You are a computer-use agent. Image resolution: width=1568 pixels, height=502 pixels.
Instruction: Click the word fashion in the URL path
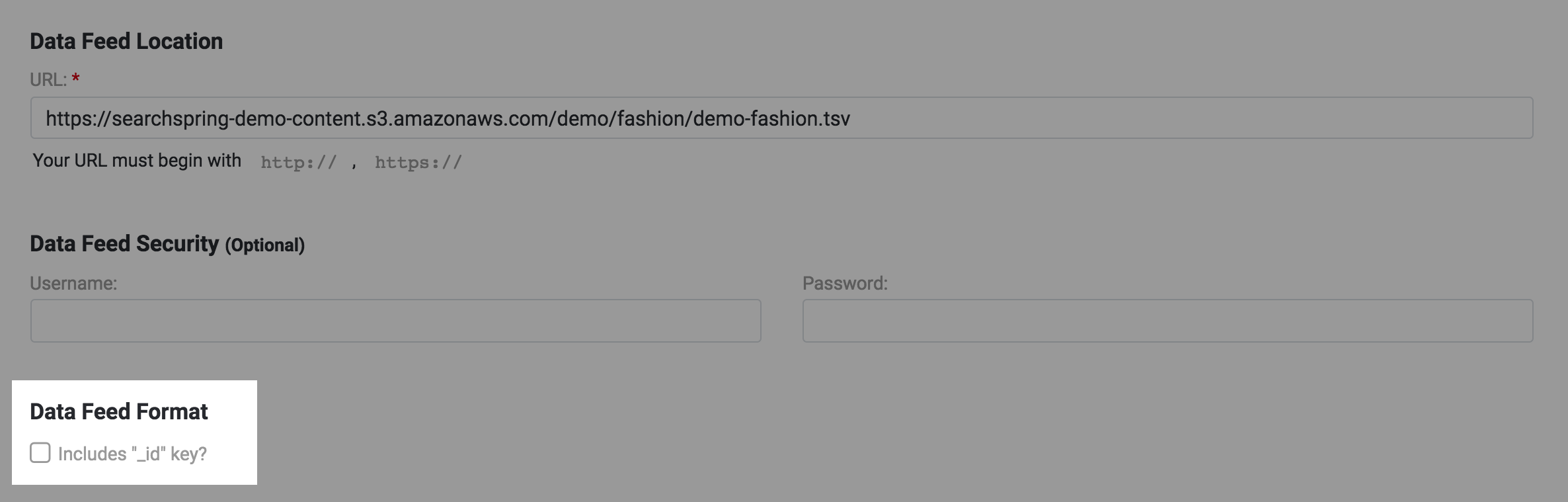tap(654, 119)
